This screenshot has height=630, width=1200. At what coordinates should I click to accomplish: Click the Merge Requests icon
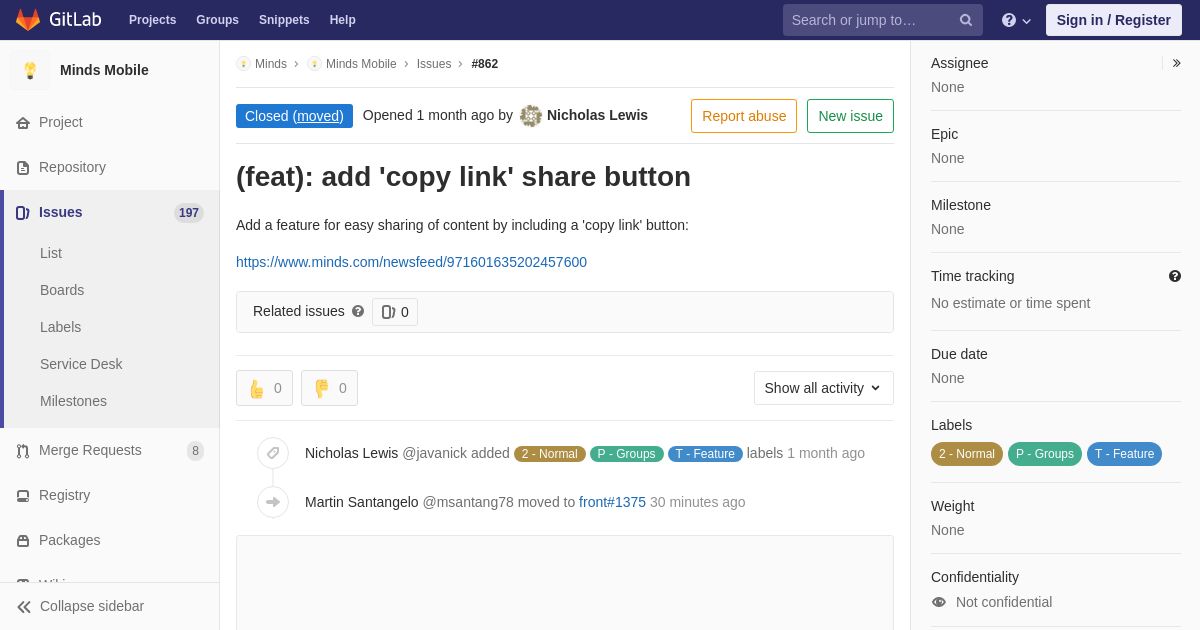pyautogui.click(x=23, y=451)
